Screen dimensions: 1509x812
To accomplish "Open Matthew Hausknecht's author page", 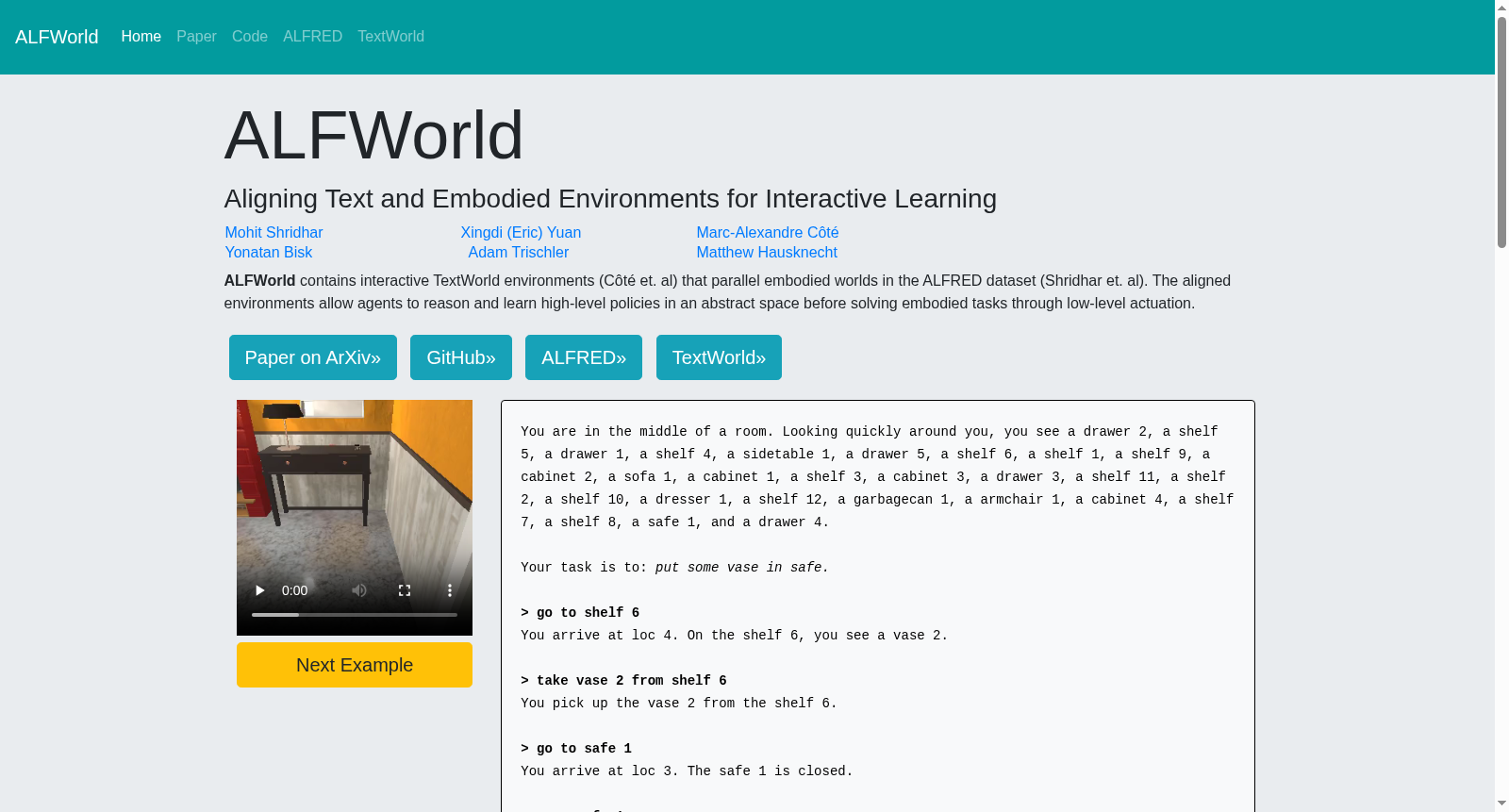I will pos(767,253).
